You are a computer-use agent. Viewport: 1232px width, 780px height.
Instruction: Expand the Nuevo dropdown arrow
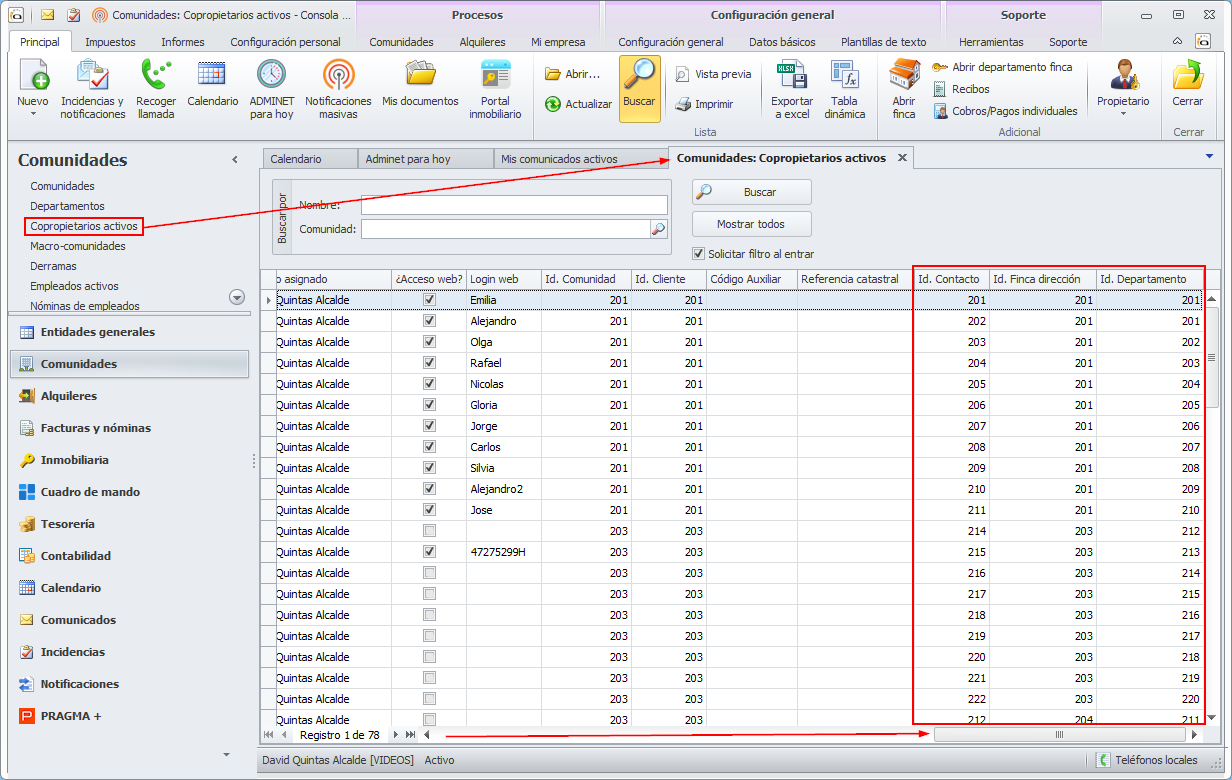click(x=33, y=115)
